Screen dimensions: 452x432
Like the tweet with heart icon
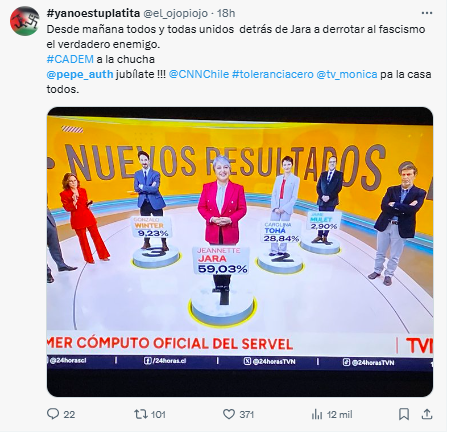229,414
